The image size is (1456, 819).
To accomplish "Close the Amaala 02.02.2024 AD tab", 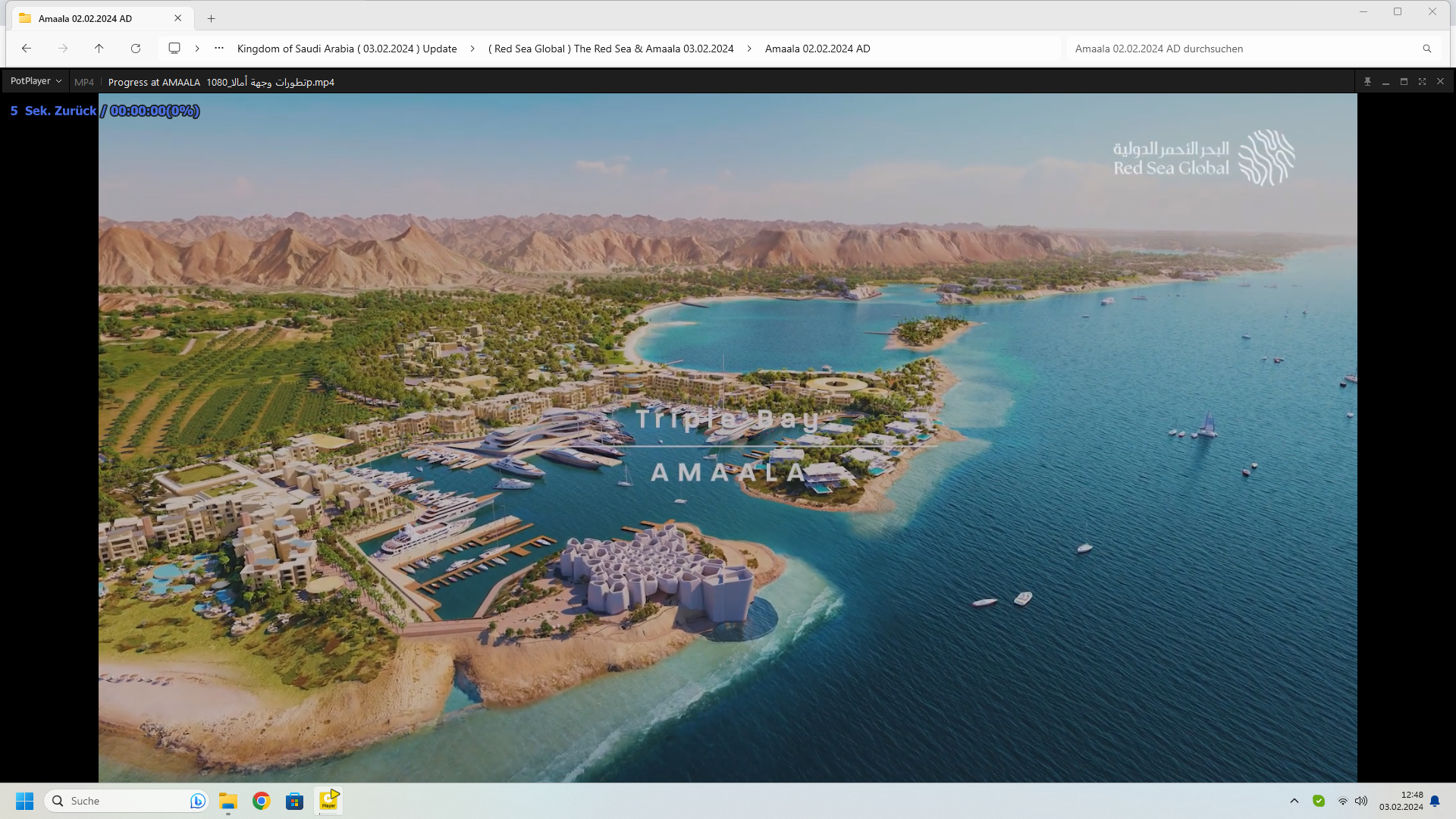I will pos(178,18).
